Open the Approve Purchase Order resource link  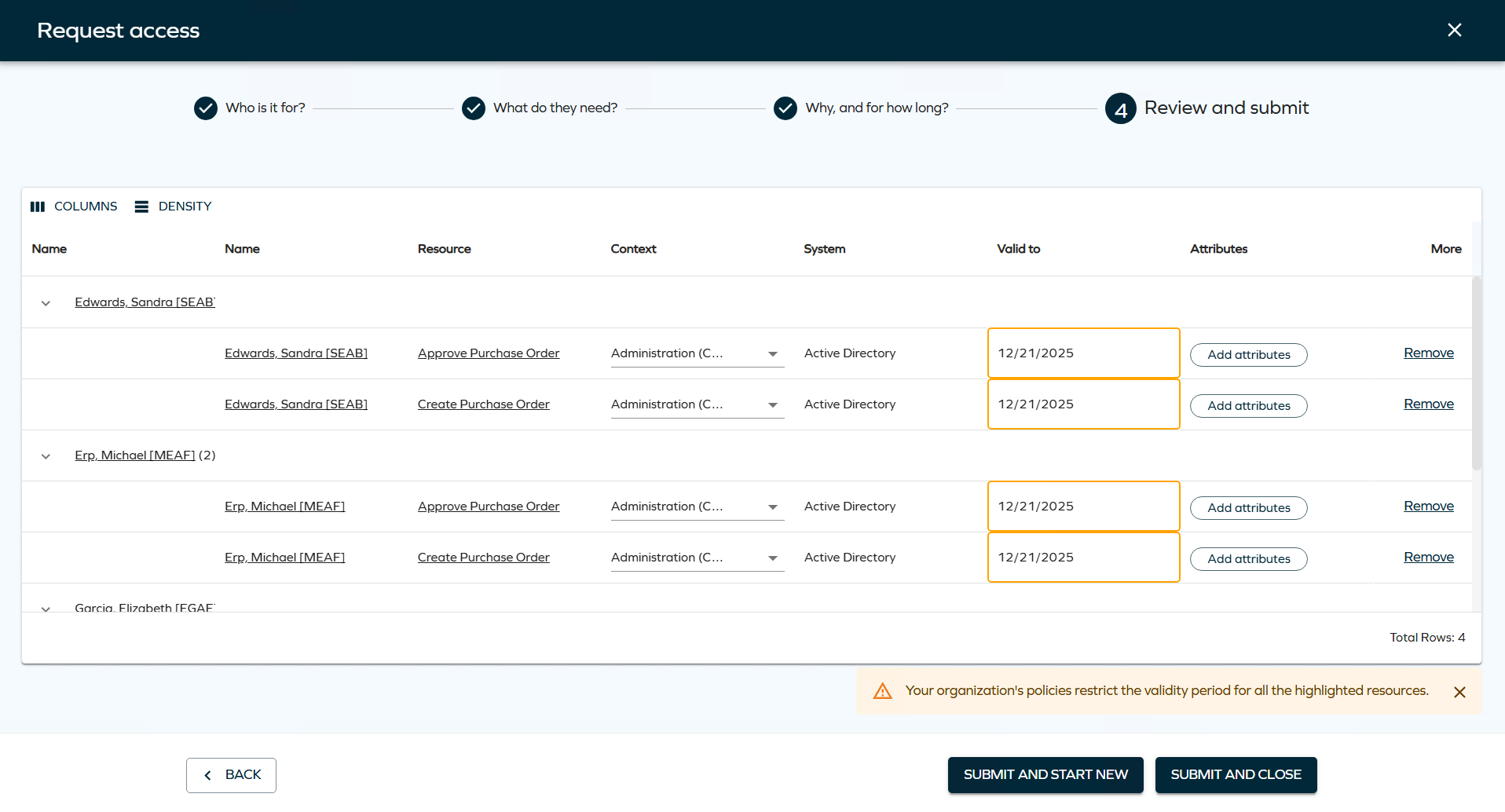488,353
